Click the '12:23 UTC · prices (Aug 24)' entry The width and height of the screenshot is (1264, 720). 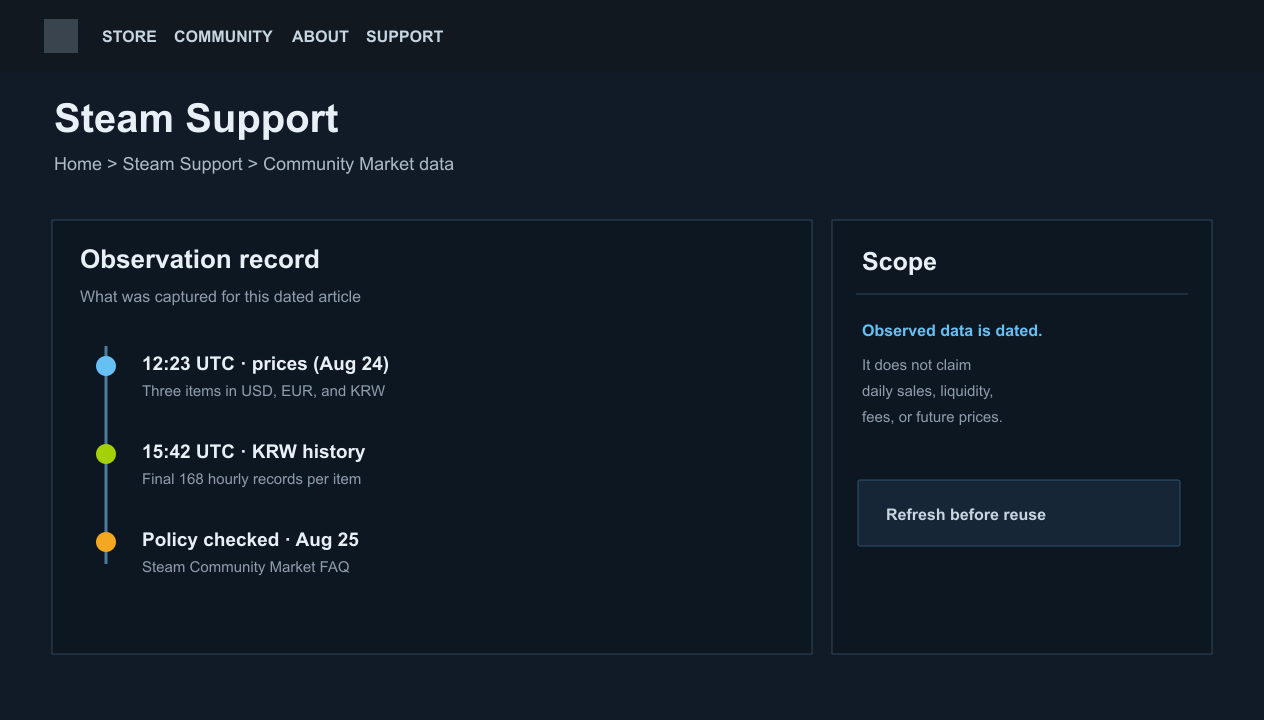point(265,364)
